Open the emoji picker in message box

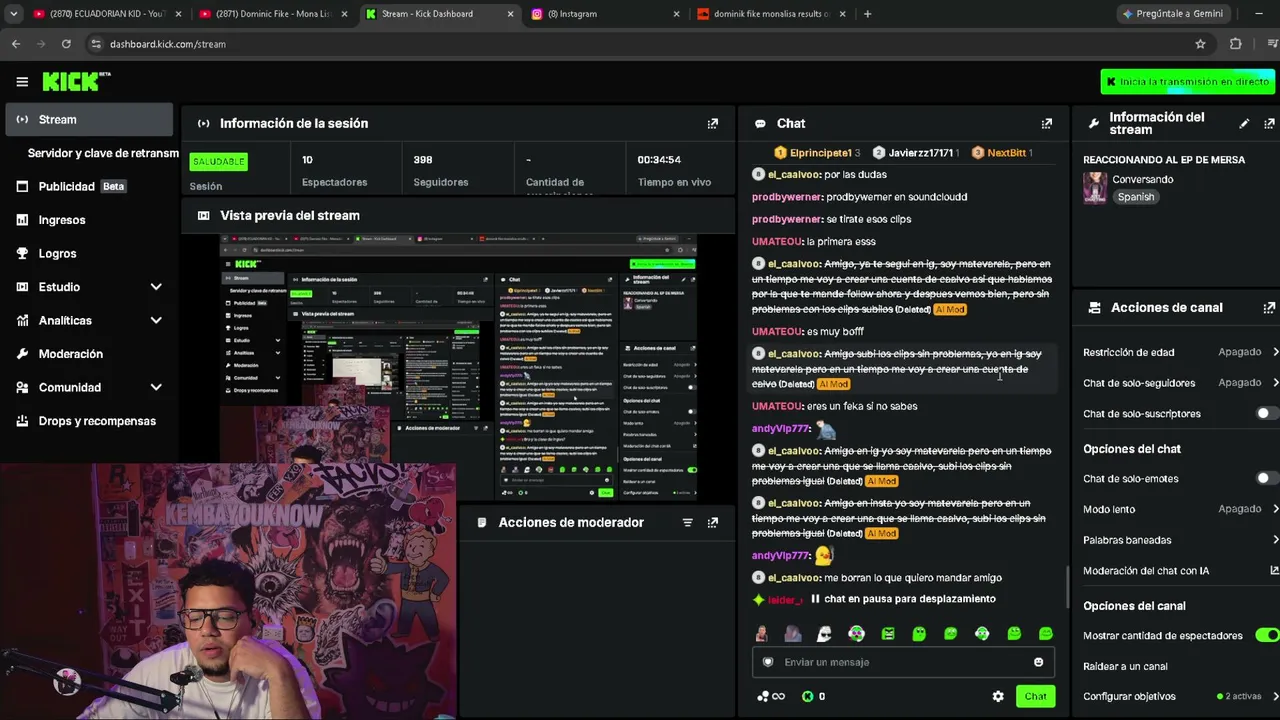pyautogui.click(x=1038, y=662)
